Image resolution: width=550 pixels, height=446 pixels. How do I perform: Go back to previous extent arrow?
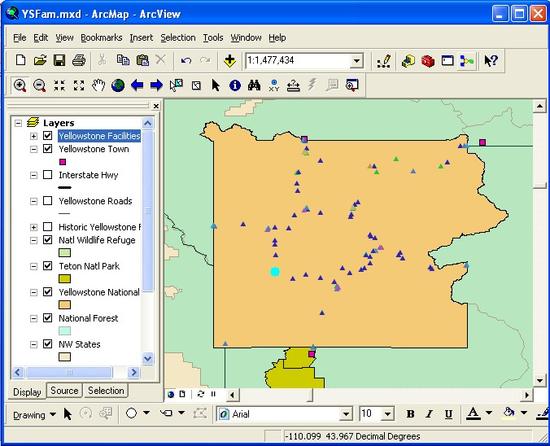click(x=137, y=85)
